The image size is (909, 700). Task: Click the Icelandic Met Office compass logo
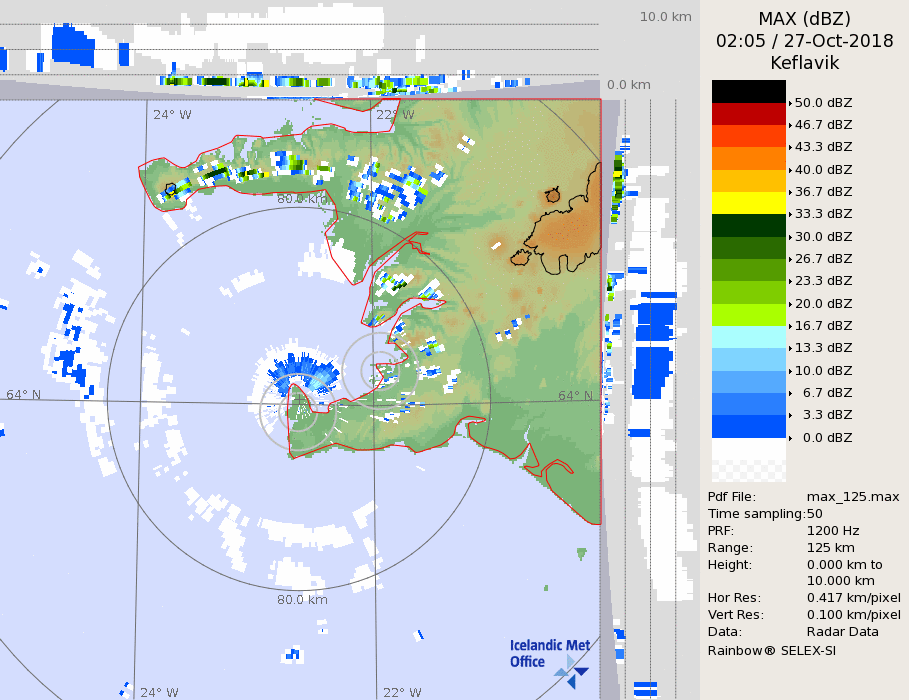[x=572, y=671]
